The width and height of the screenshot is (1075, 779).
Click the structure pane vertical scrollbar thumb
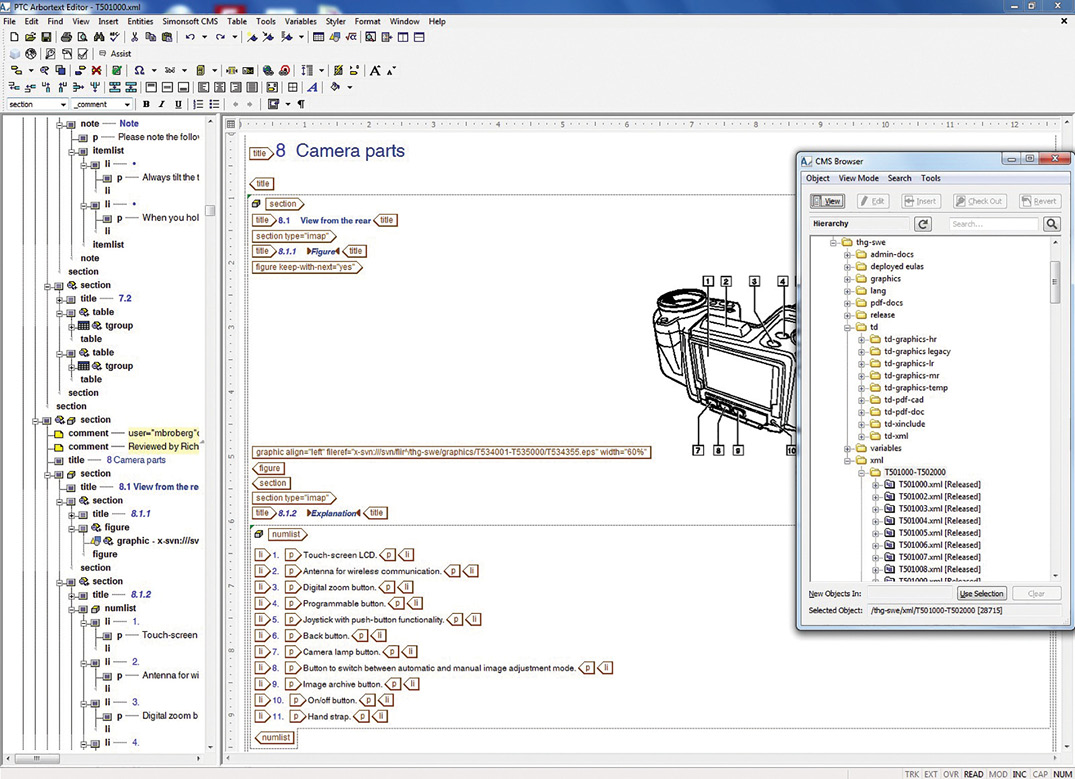(x=210, y=211)
